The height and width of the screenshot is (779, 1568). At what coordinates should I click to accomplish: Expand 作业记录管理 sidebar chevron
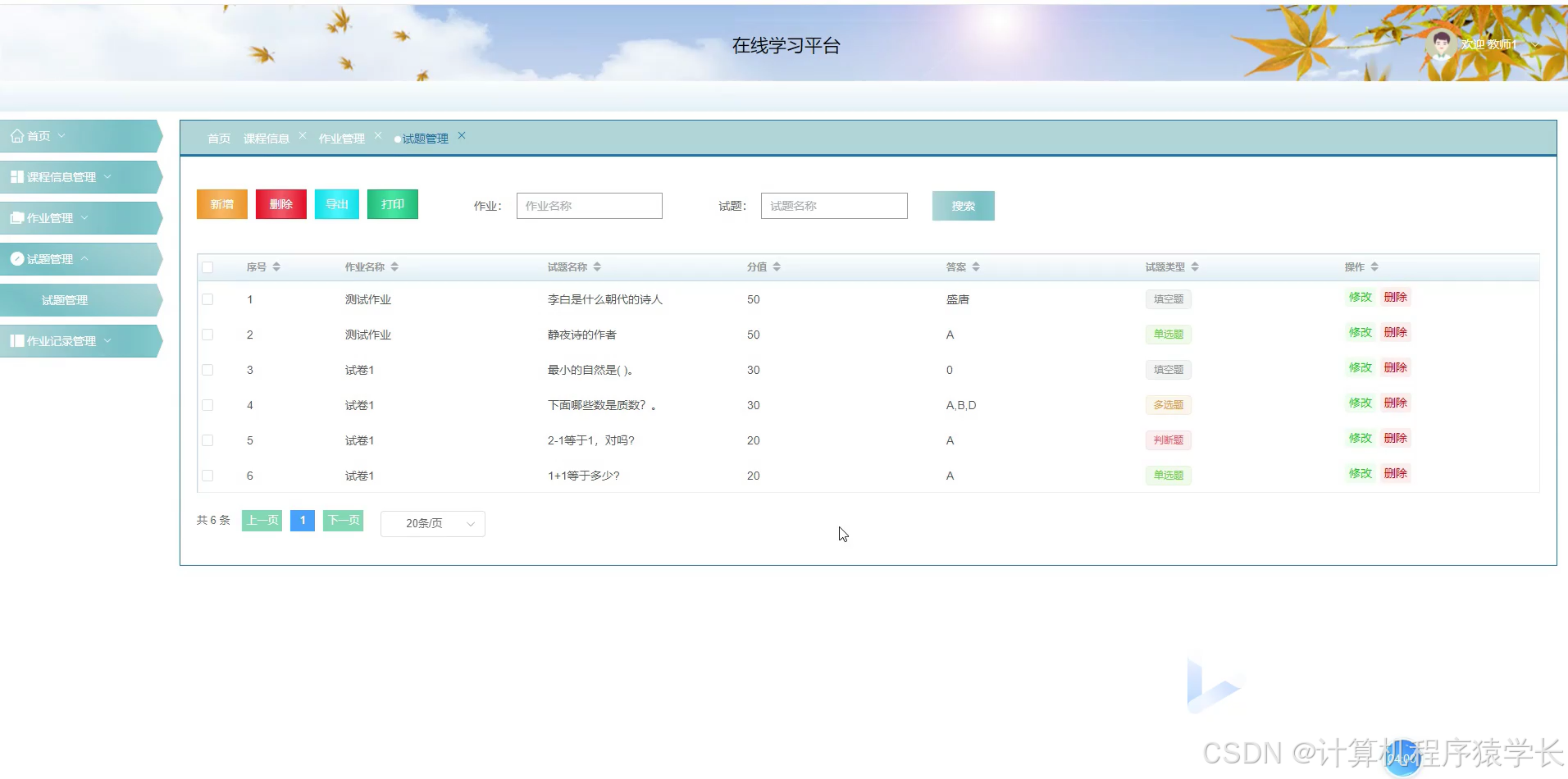pyautogui.click(x=107, y=341)
